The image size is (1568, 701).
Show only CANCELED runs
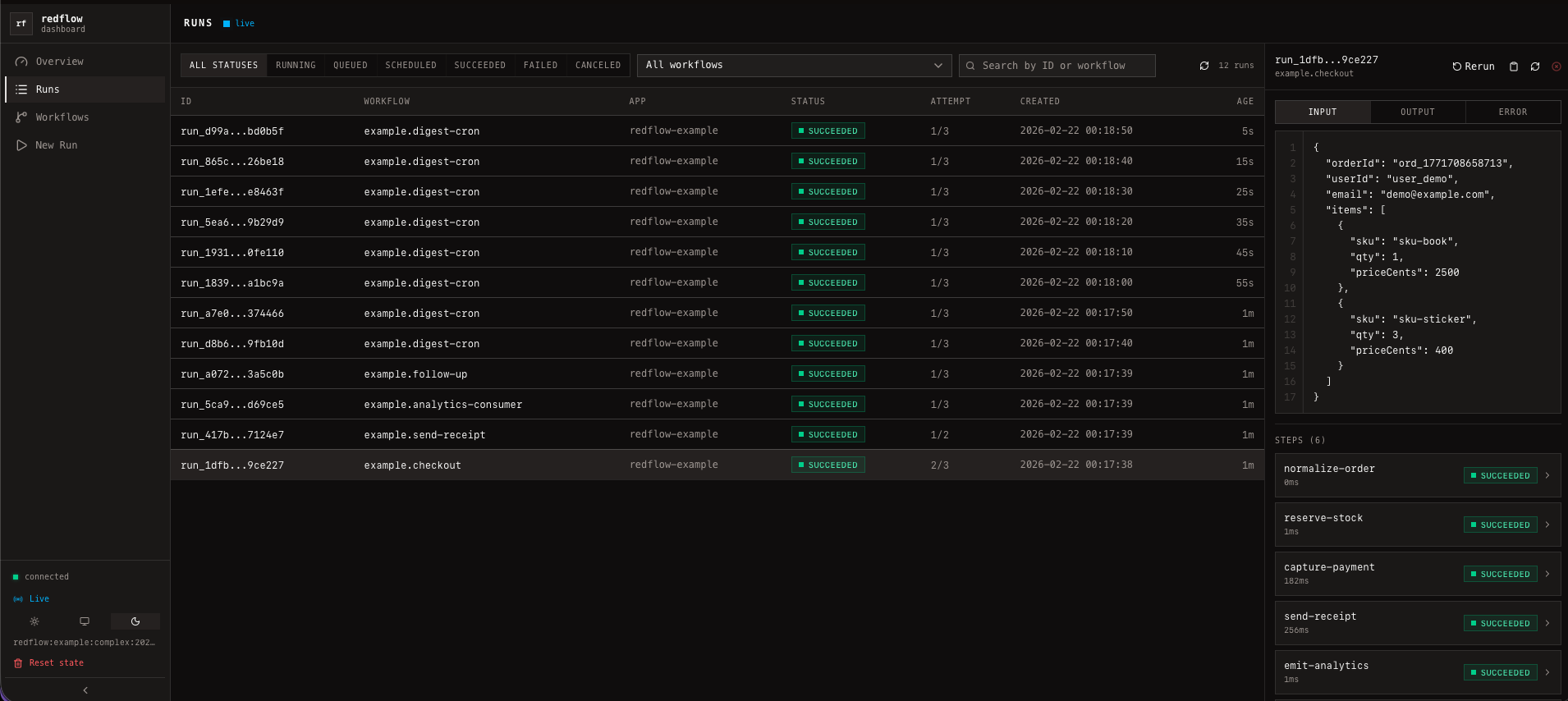click(598, 66)
